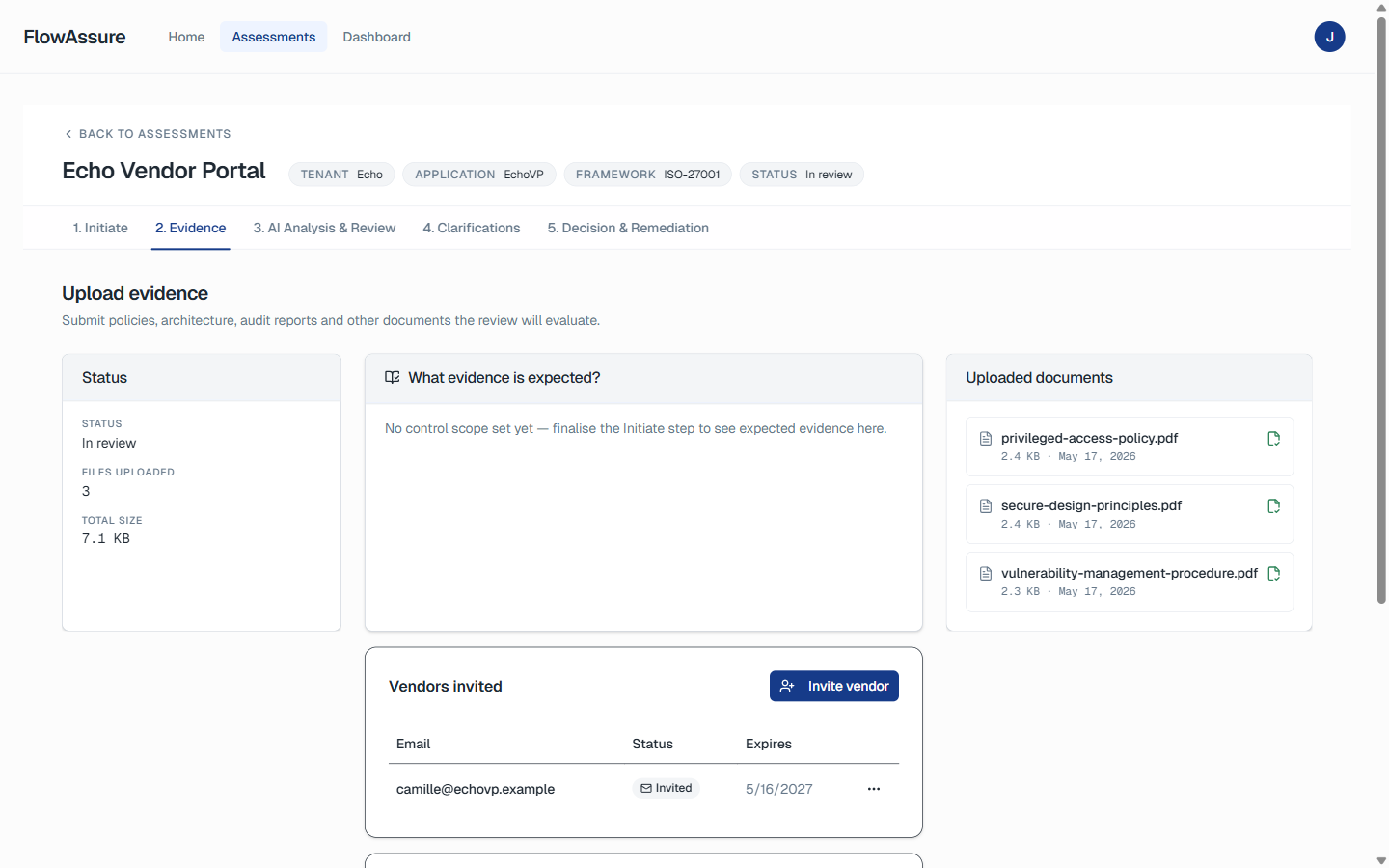Viewport: 1389px width, 868px height.
Task: Click the Vendors invited heading
Action: 446,686
